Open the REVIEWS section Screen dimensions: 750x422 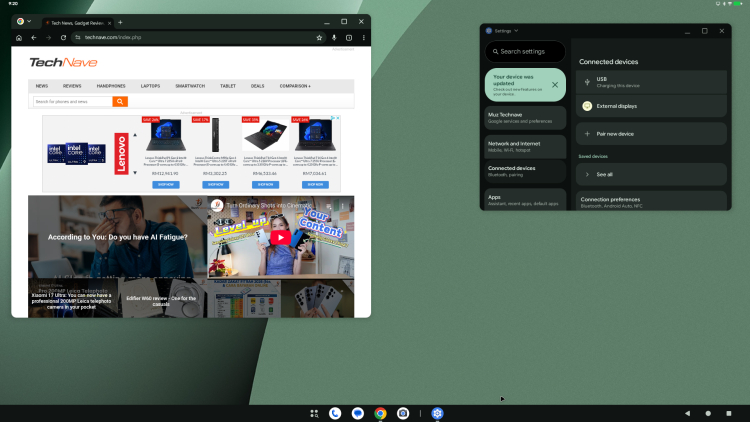pos(72,86)
